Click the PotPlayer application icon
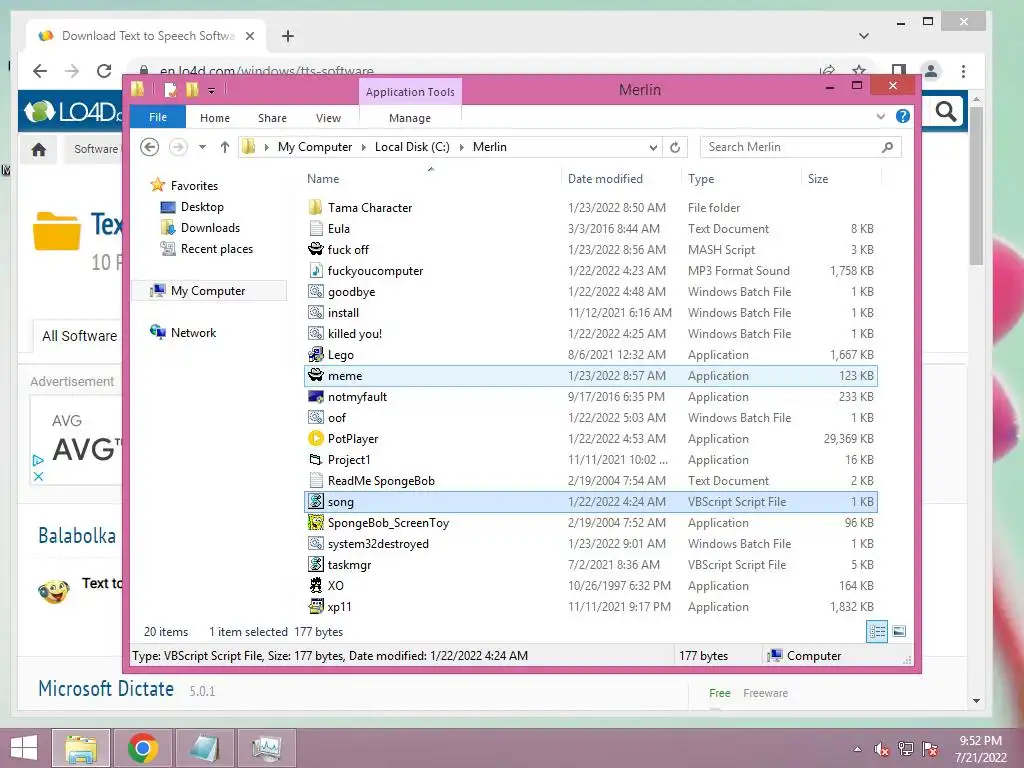 [315, 438]
